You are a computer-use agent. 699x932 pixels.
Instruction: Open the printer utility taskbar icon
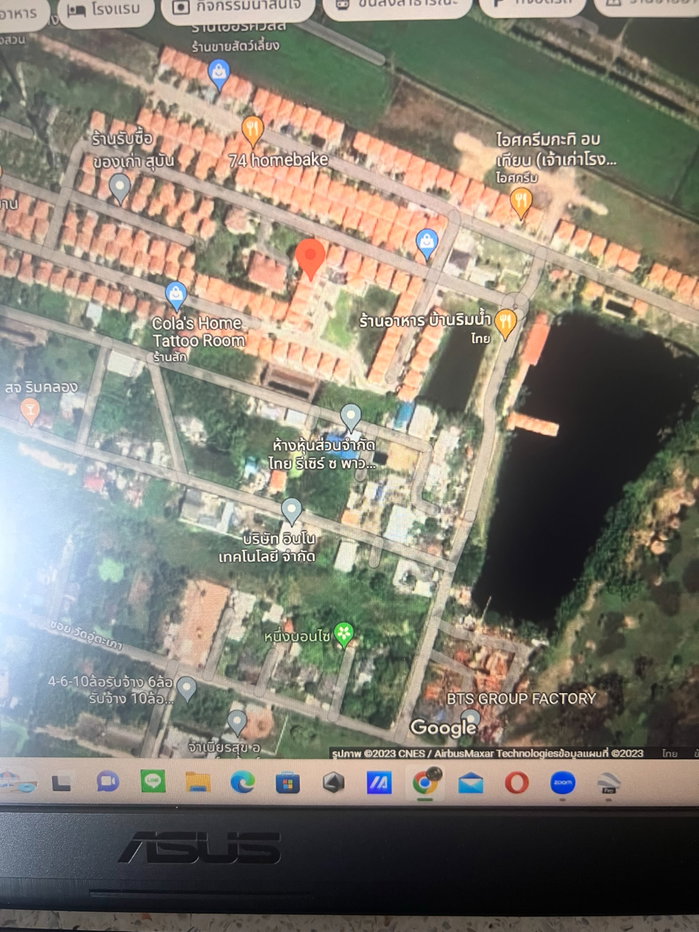[x=609, y=783]
